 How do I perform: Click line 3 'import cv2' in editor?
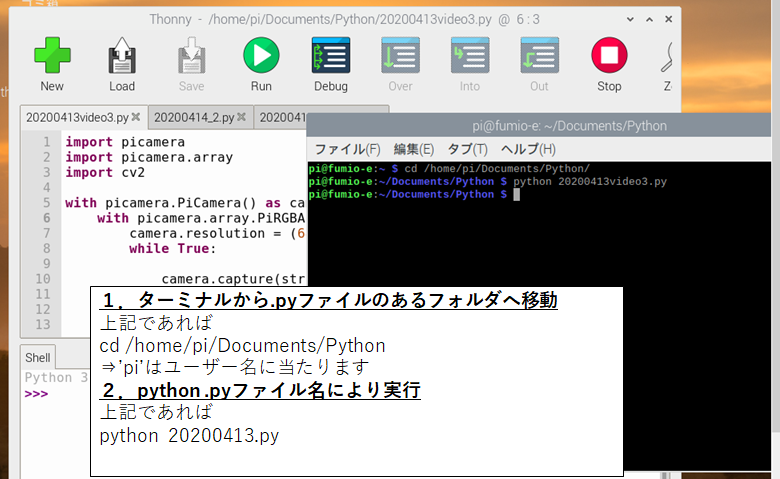(x=105, y=173)
